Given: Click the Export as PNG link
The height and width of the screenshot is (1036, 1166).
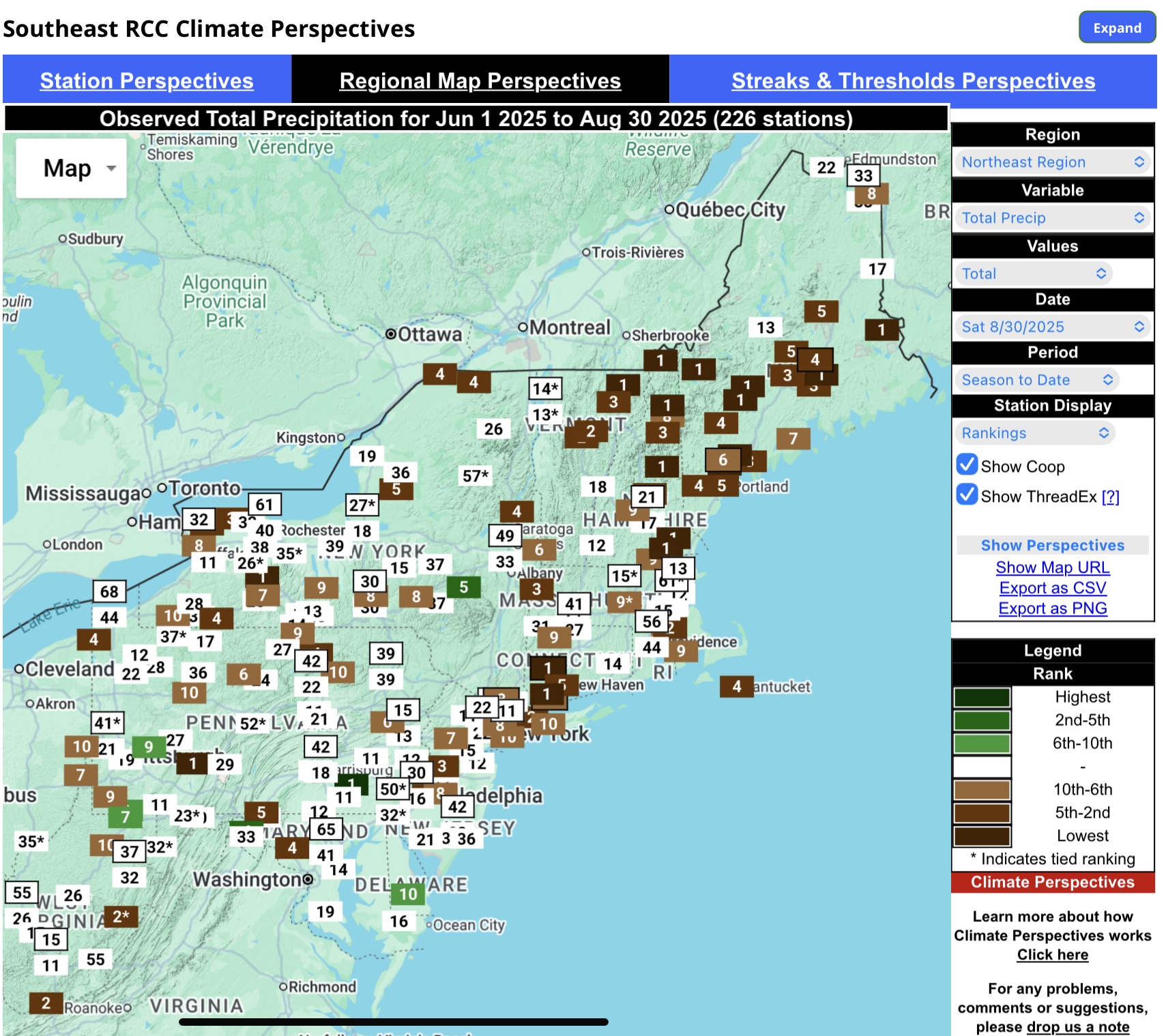Looking at the screenshot, I should 1052,608.
